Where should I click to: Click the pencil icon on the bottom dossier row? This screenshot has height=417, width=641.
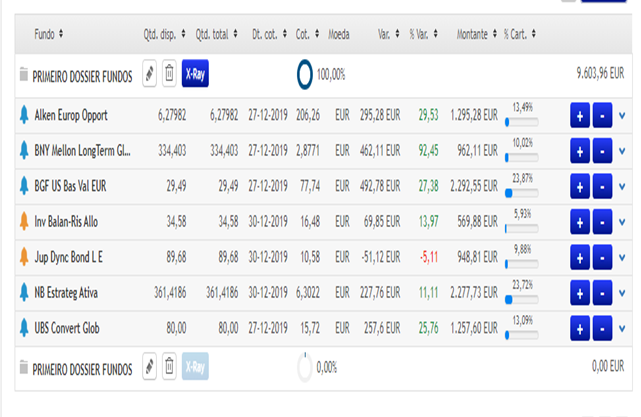click(150, 368)
